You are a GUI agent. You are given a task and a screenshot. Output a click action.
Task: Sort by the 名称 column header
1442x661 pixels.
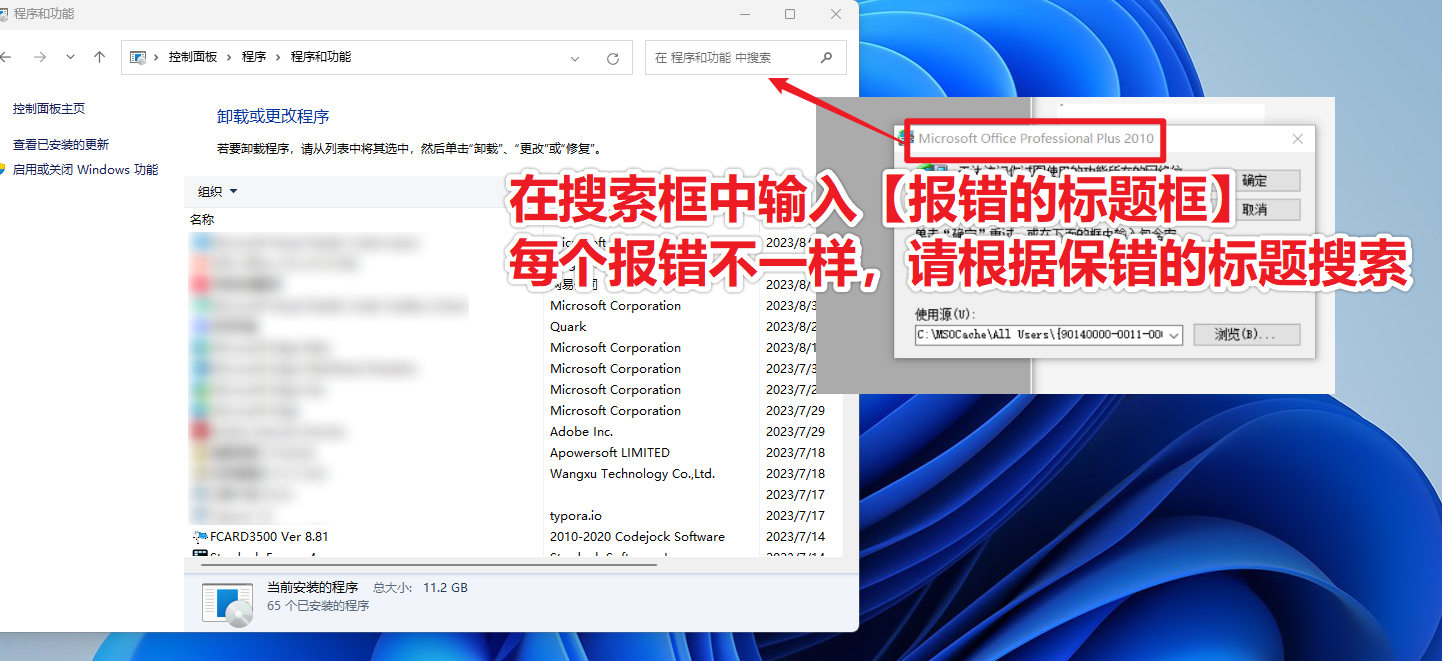pos(202,220)
